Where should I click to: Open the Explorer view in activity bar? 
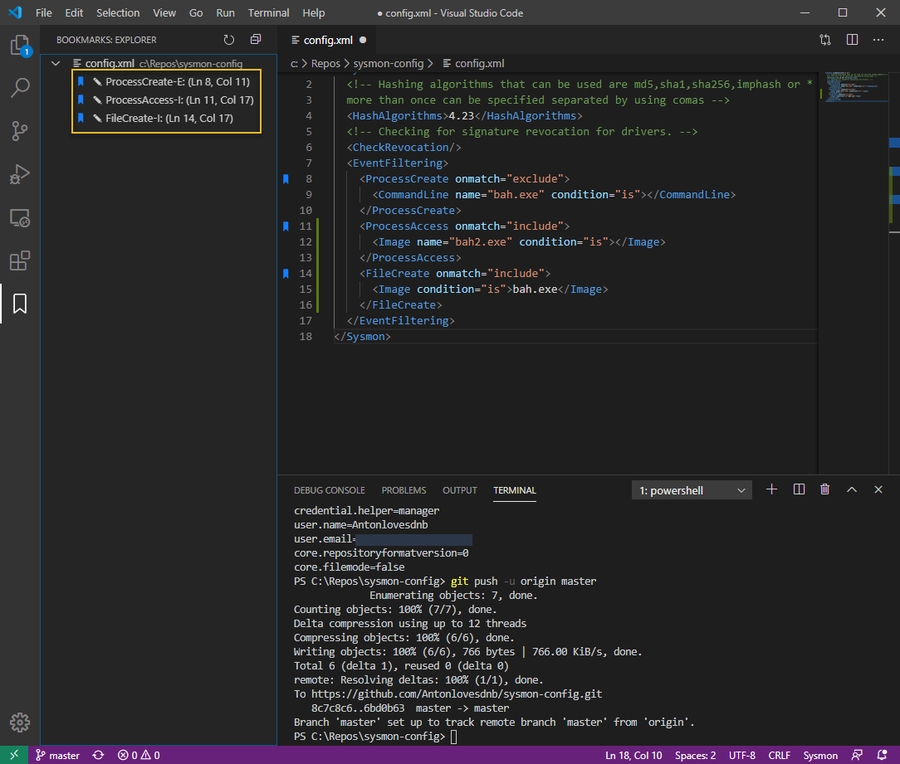(x=19, y=45)
